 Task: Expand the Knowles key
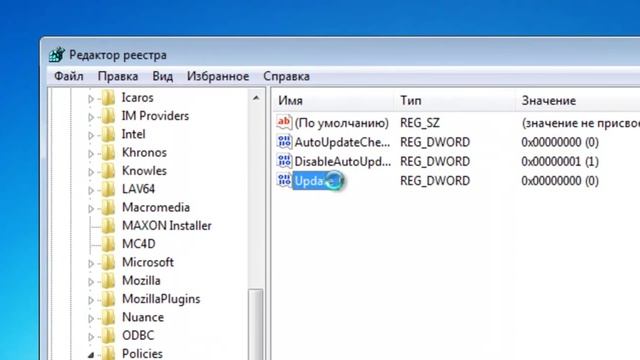(x=91, y=172)
